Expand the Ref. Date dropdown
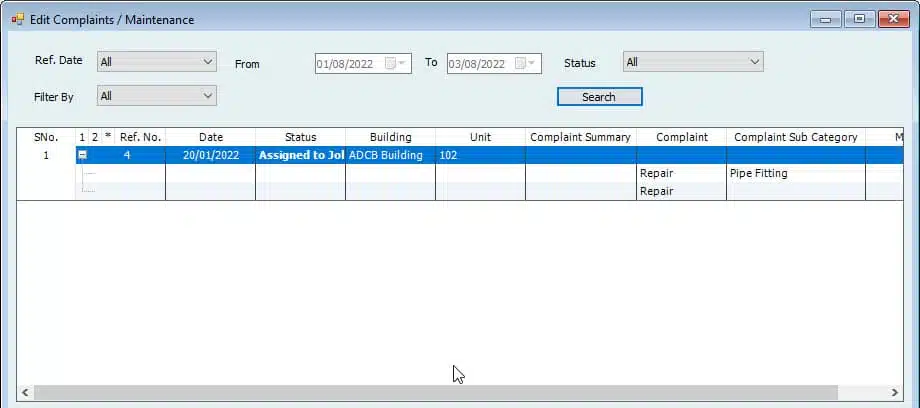The height and width of the screenshot is (408, 920). 208,62
